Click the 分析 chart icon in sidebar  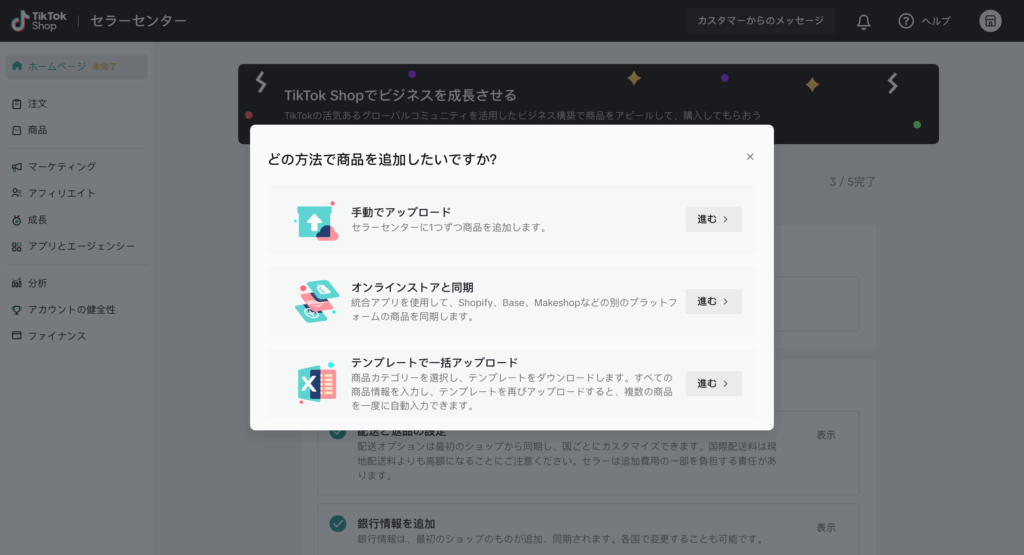17,283
